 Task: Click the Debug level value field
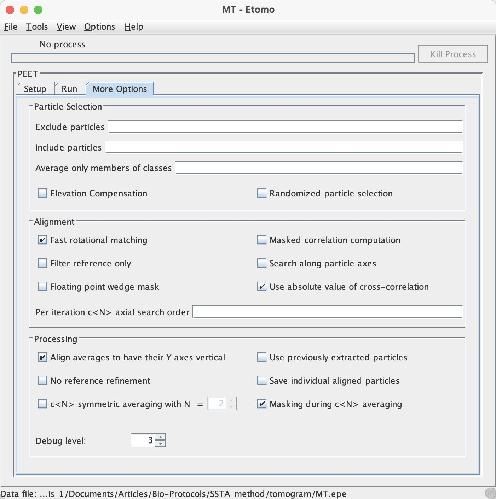click(x=143, y=440)
